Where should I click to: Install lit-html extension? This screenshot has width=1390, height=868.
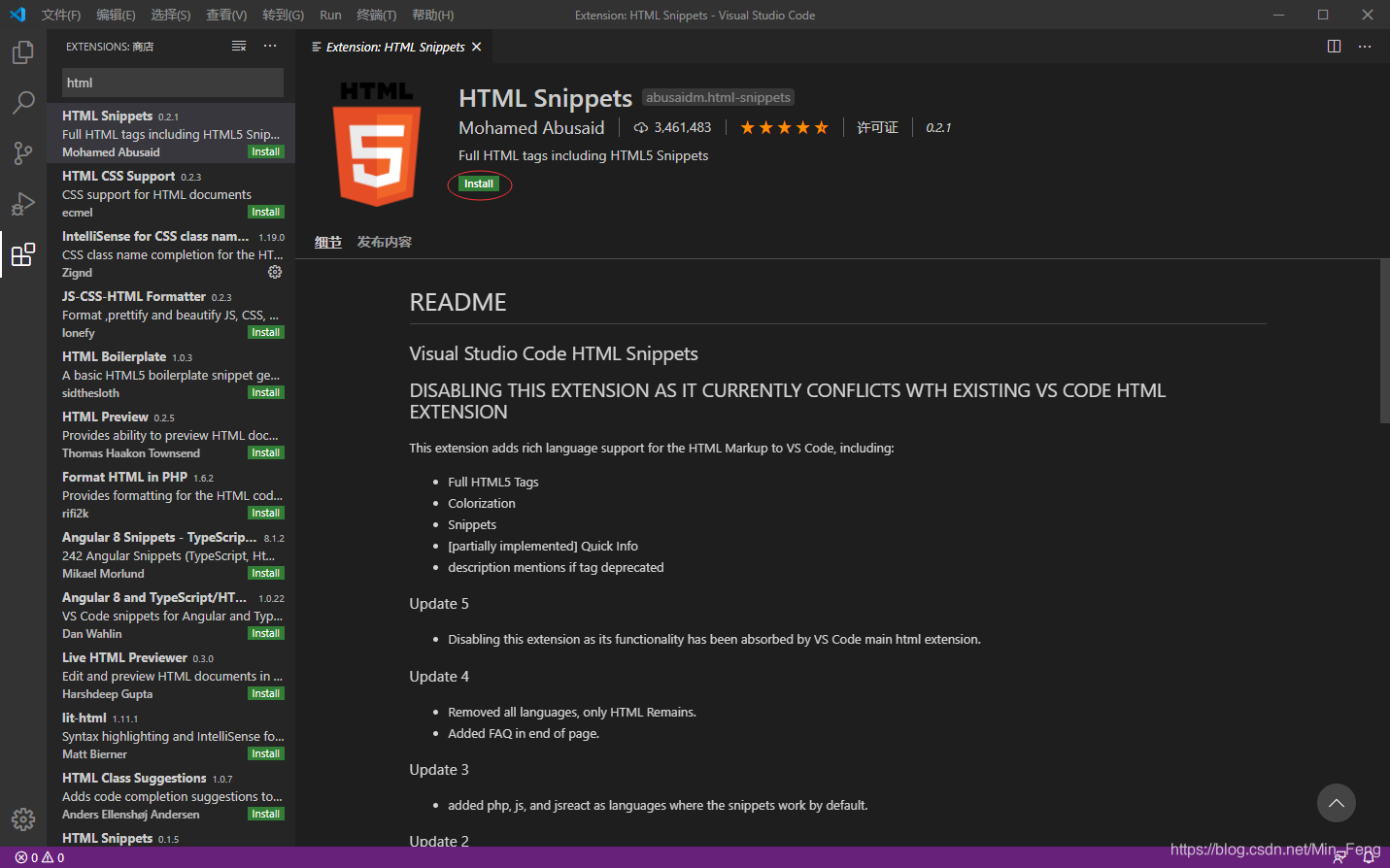[x=265, y=753]
